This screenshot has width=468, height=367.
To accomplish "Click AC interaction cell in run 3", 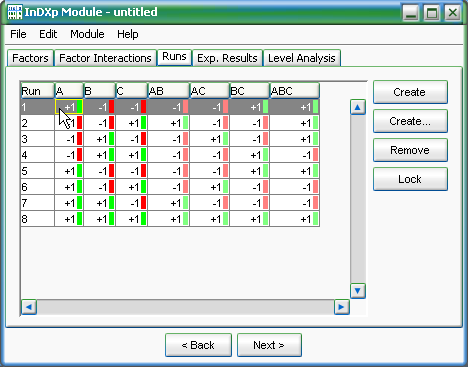I will (x=210, y=139).
